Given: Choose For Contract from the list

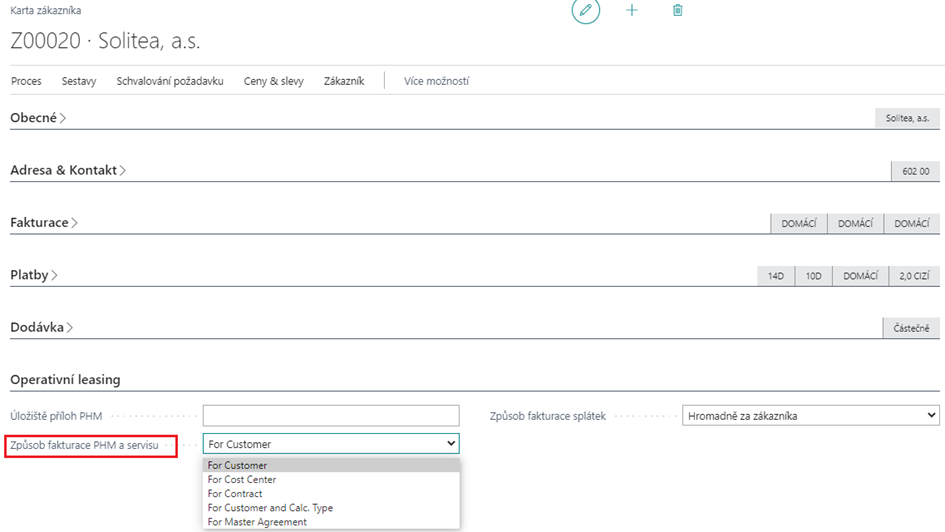Looking at the screenshot, I should tap(235, 494).
